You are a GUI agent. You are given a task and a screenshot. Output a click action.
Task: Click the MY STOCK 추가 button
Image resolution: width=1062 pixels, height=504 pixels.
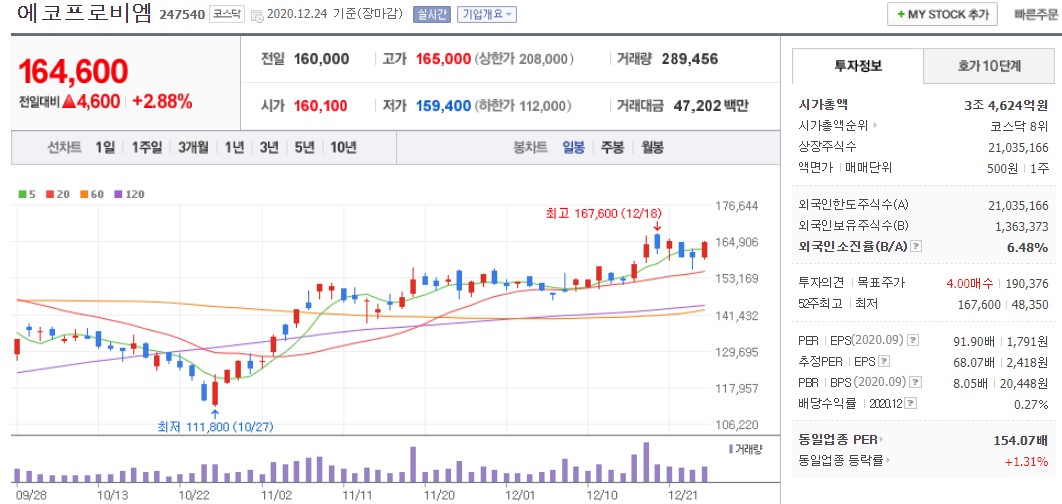(942, 14)
